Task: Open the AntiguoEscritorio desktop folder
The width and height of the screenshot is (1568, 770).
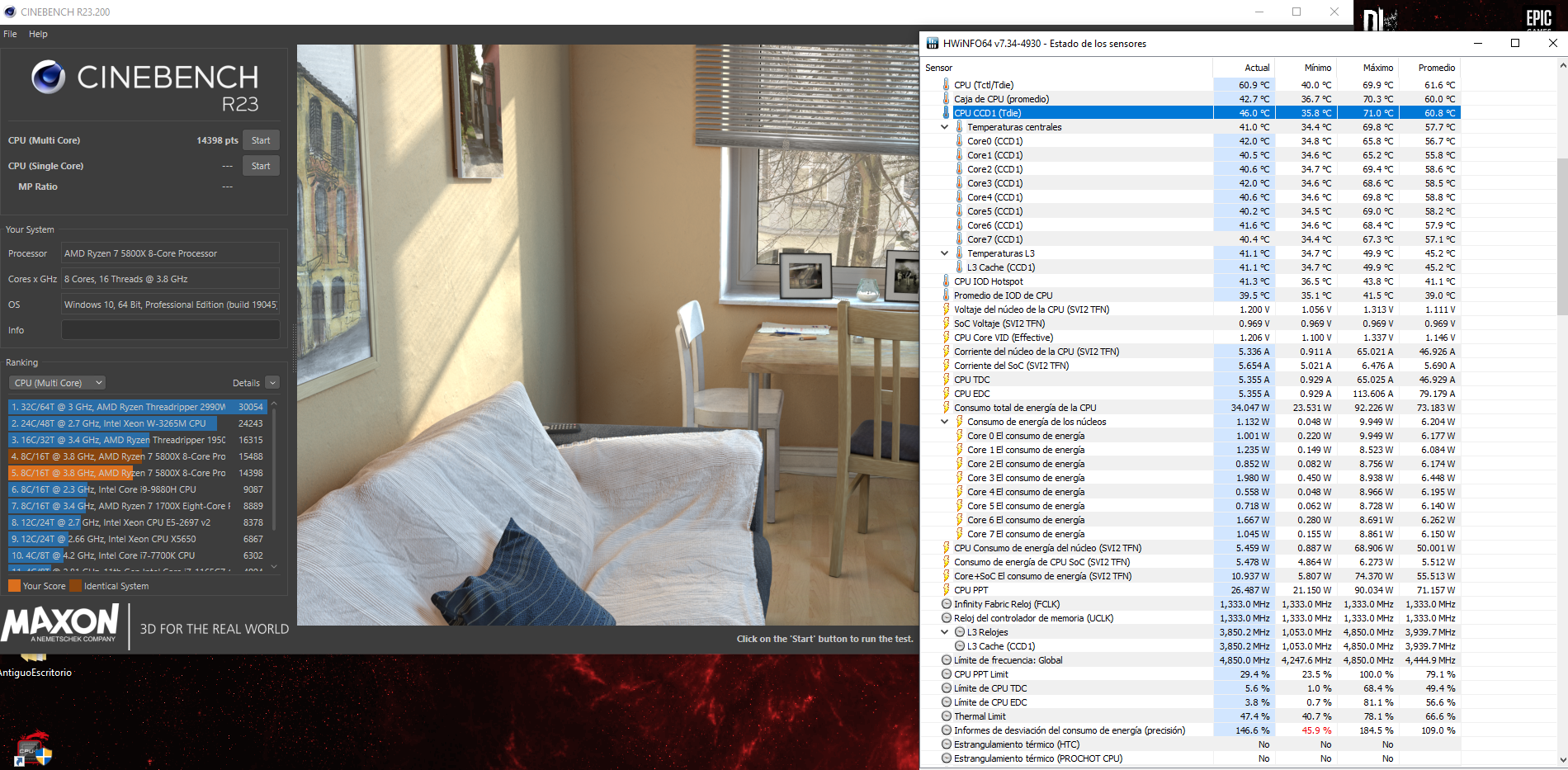Action: pyautogui.click(x=35, y=667)
